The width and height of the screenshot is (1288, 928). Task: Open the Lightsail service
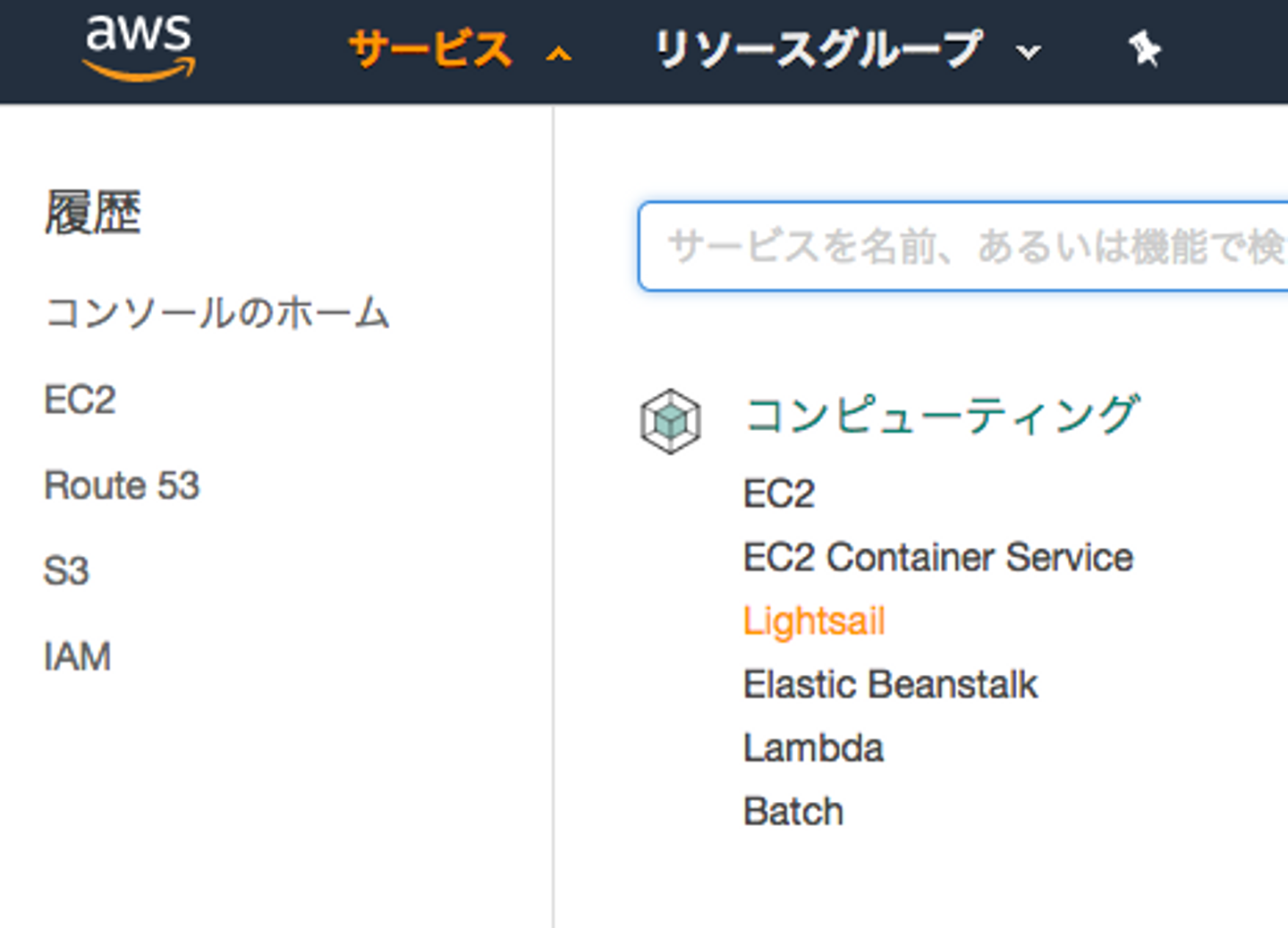click(814, 620)
